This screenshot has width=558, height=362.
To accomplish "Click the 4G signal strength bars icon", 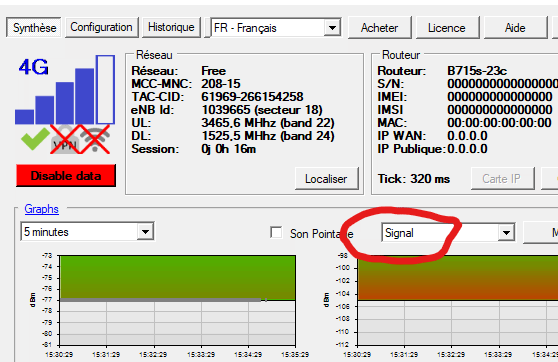I will tap(65, 89).
